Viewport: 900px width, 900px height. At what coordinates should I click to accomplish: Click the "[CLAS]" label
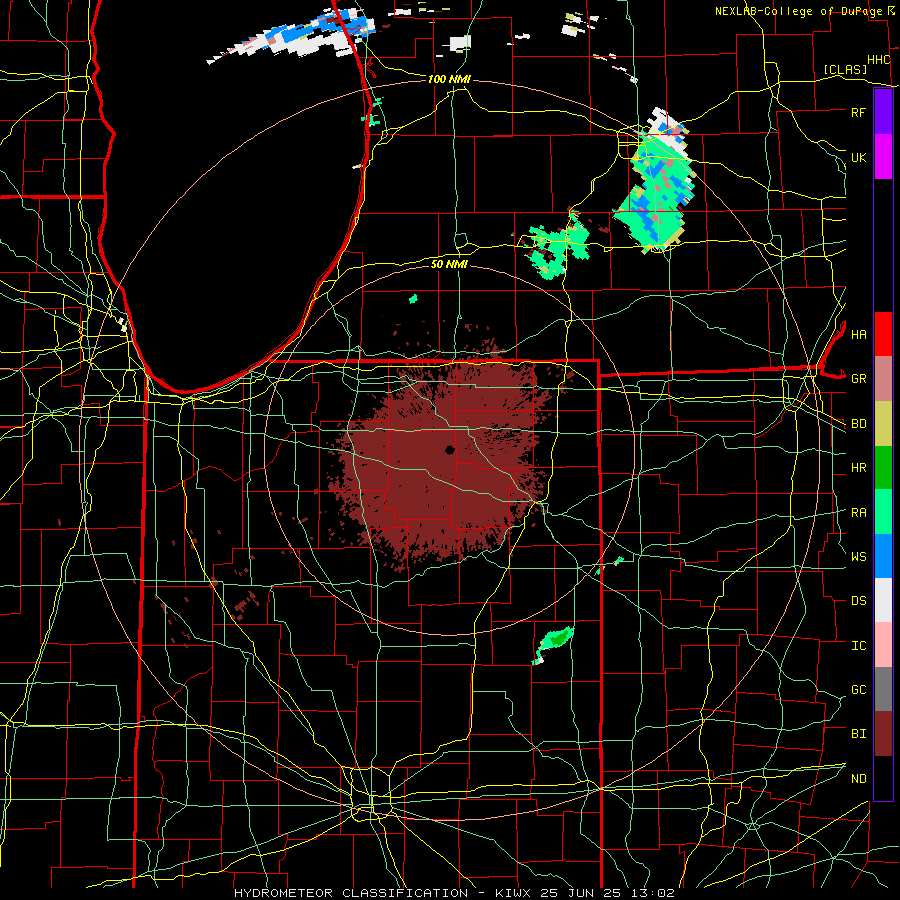coord(845,69)
